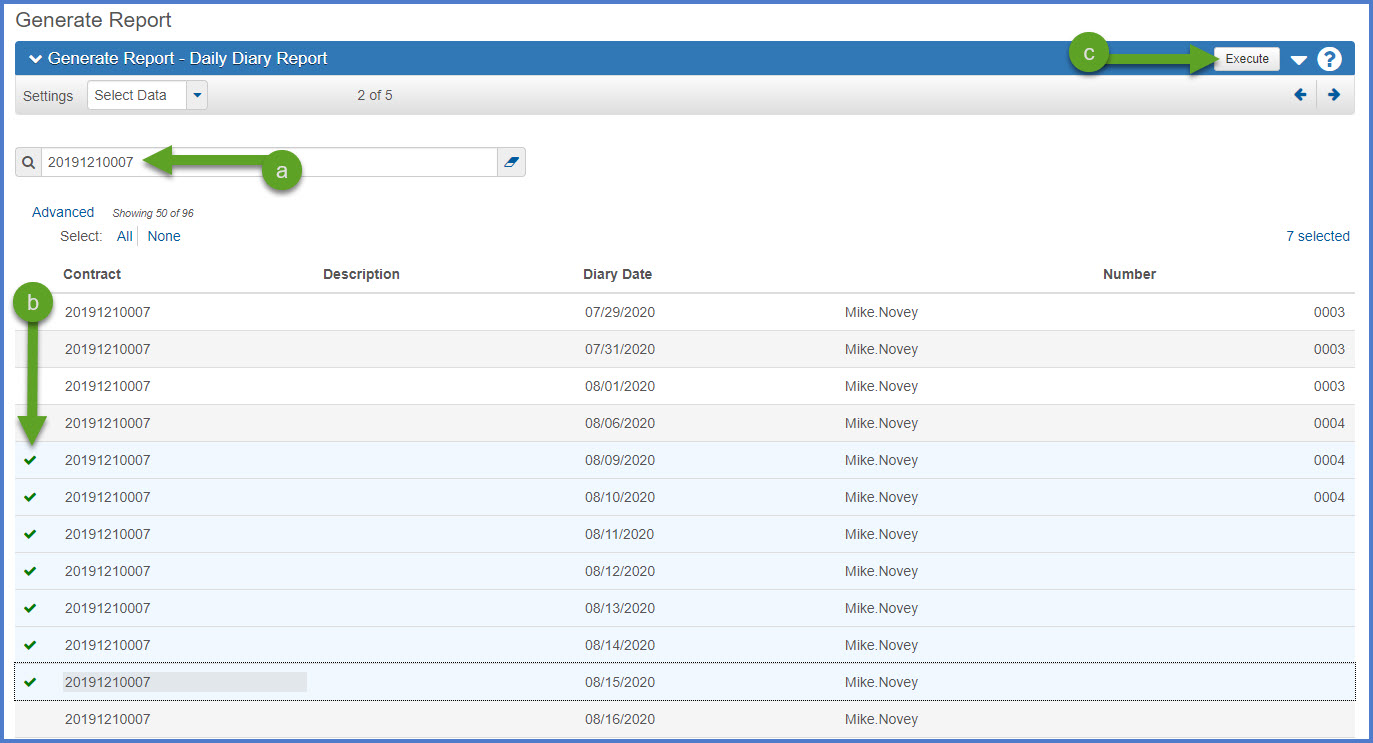
Task: Go to next step with right arrow
Action: tap(1334, 95)
